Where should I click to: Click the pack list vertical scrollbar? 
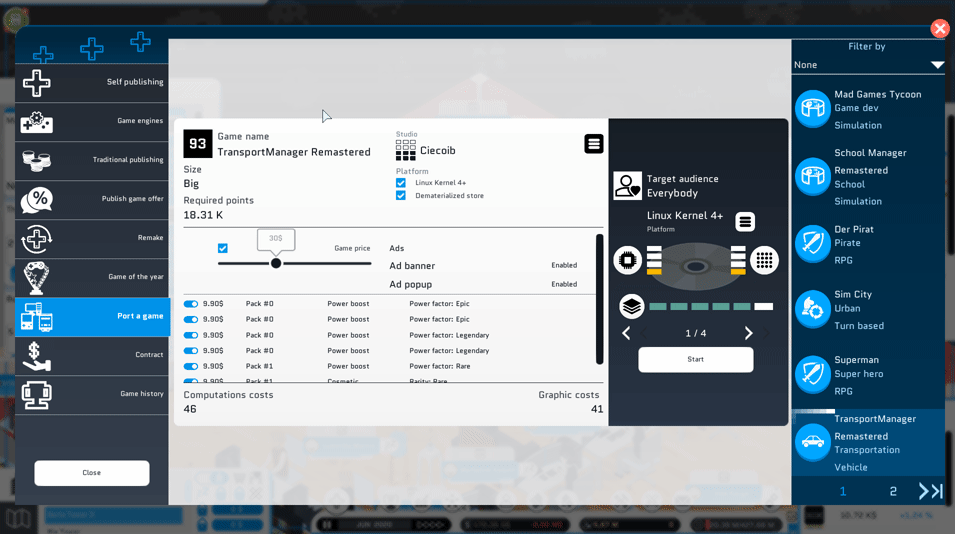coord(600,299)
